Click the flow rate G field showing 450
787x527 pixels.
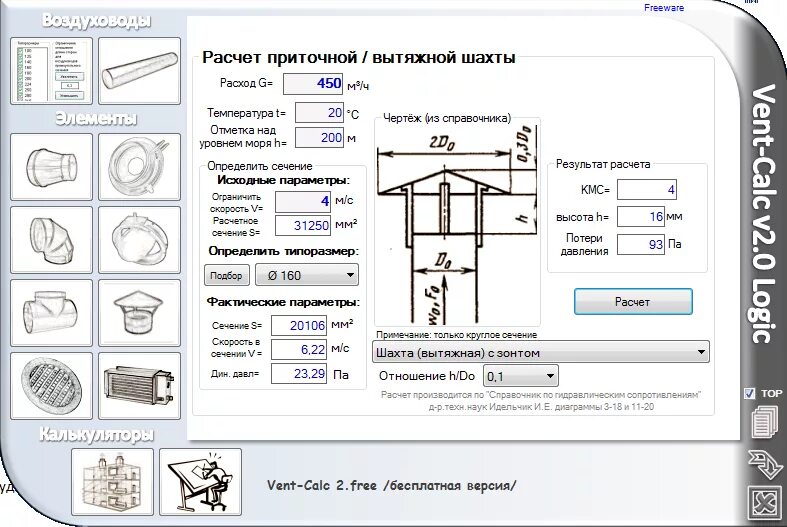[313, 84]
